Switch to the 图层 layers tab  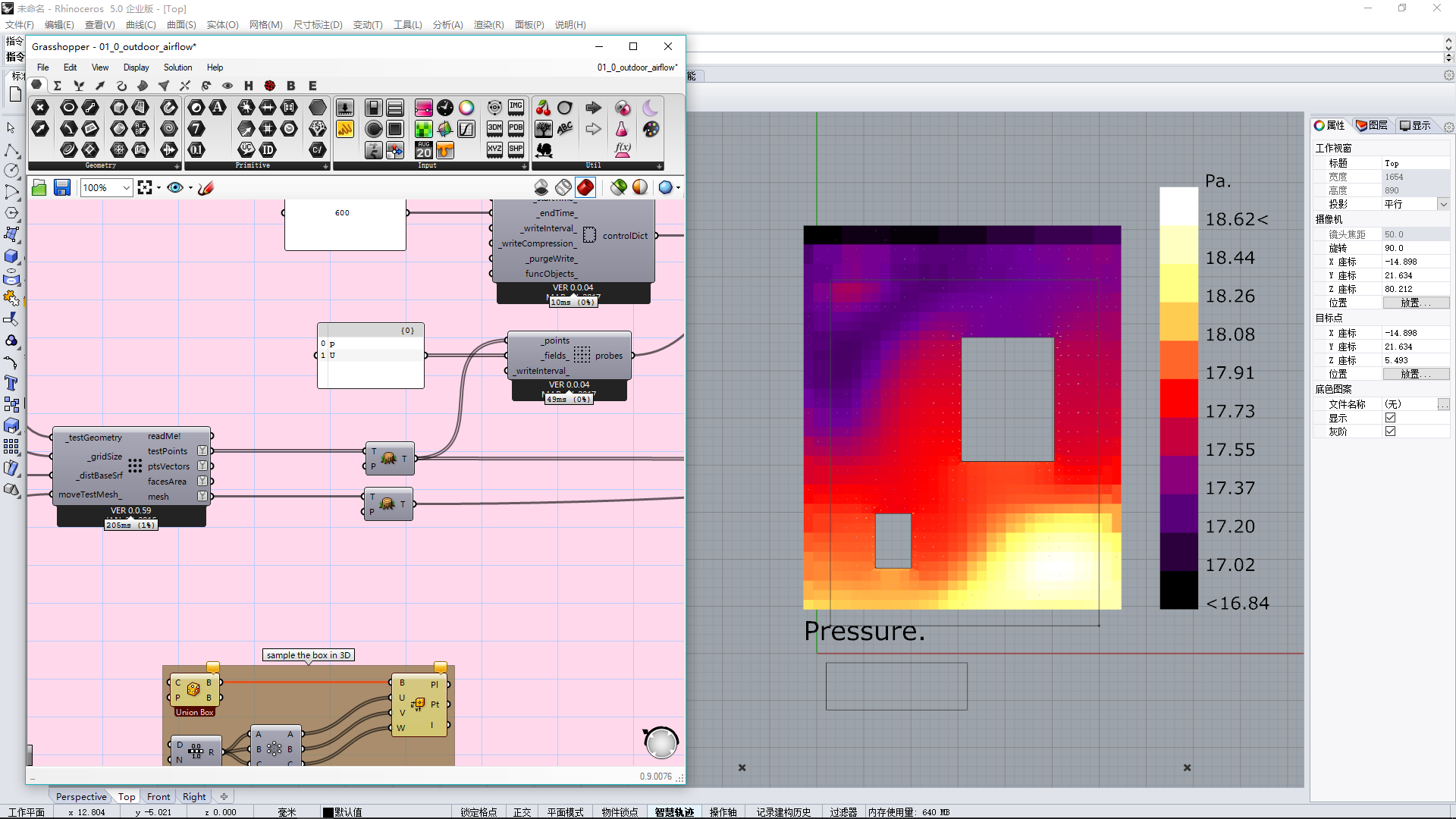(x=1372, y=126)
